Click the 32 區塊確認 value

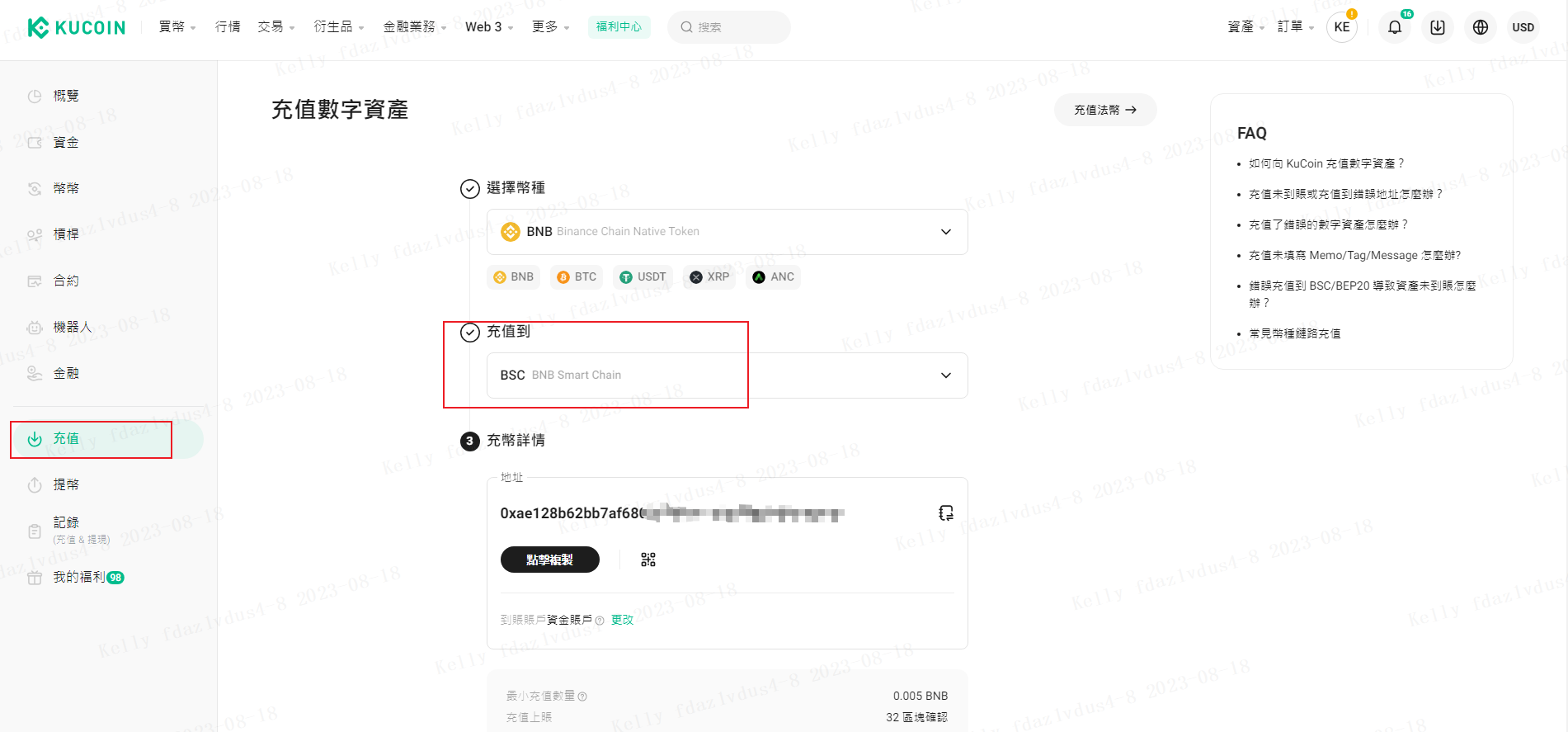(x=916, y=717)
